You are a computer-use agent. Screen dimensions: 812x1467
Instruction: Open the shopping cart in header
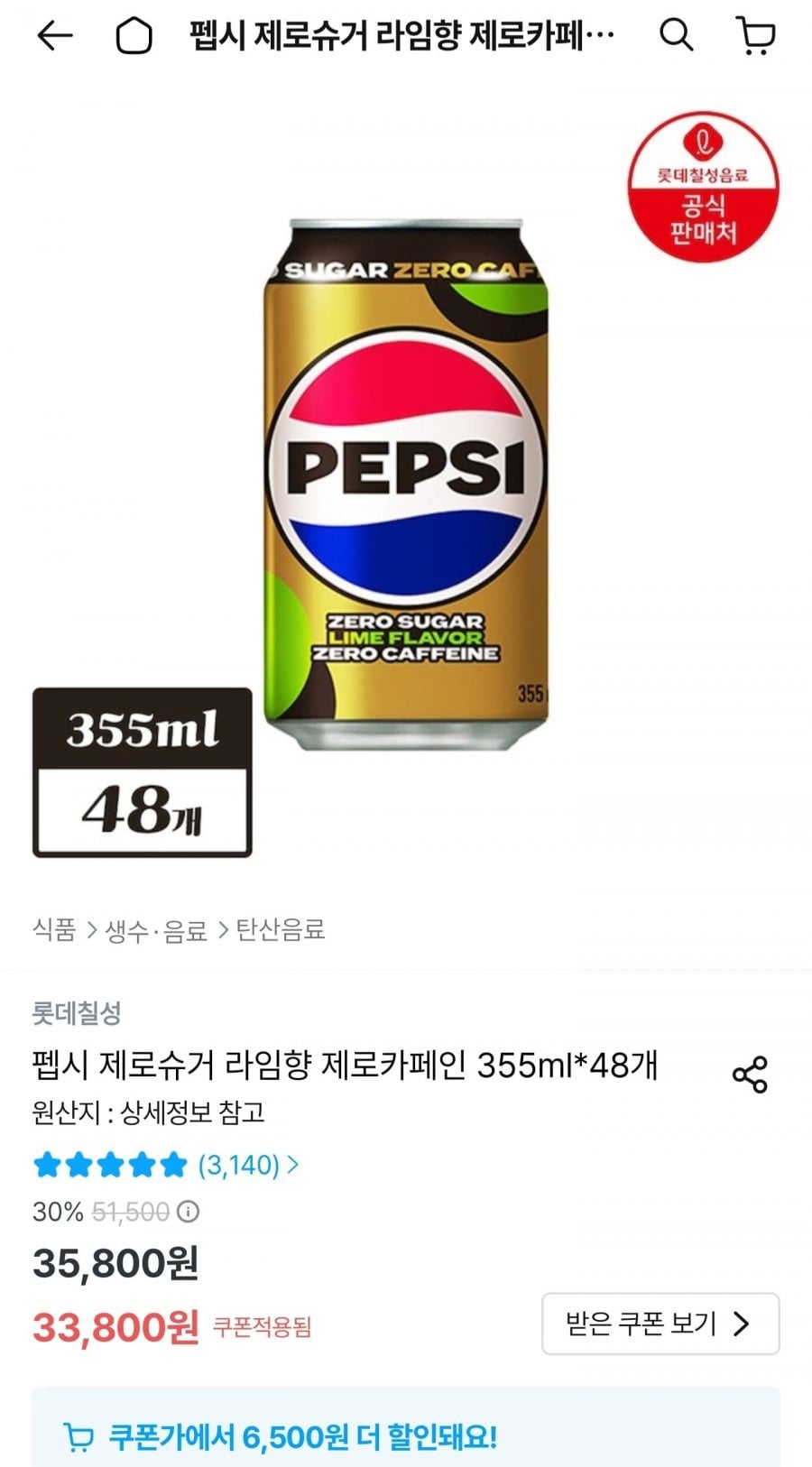pos(756,36)
